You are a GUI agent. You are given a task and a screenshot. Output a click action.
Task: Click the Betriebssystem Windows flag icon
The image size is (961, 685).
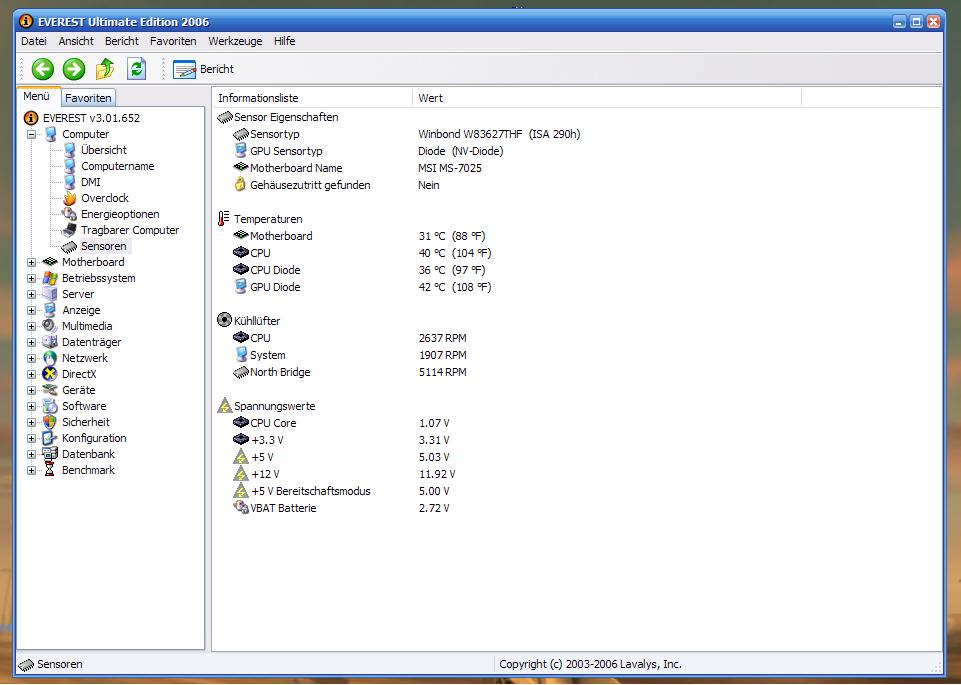tap(50, 278)
